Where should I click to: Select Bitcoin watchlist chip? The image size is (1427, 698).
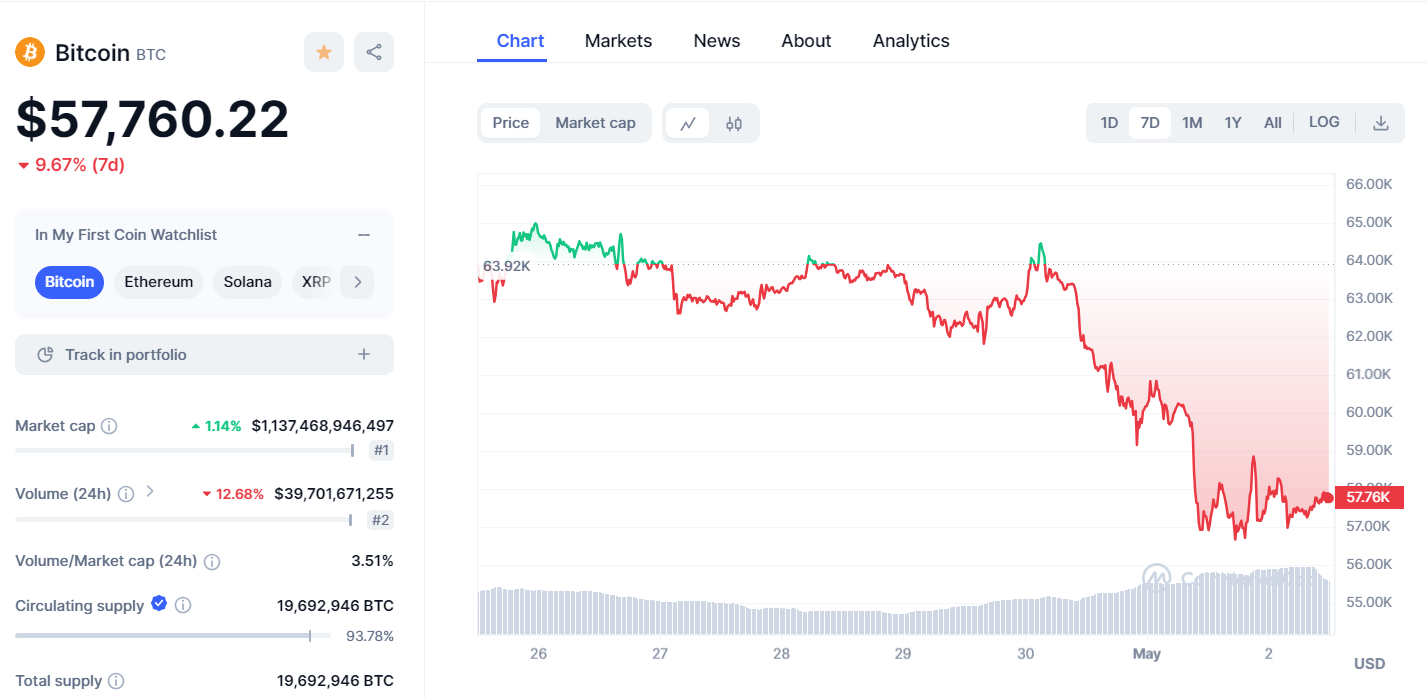click(x=70, y=282)
